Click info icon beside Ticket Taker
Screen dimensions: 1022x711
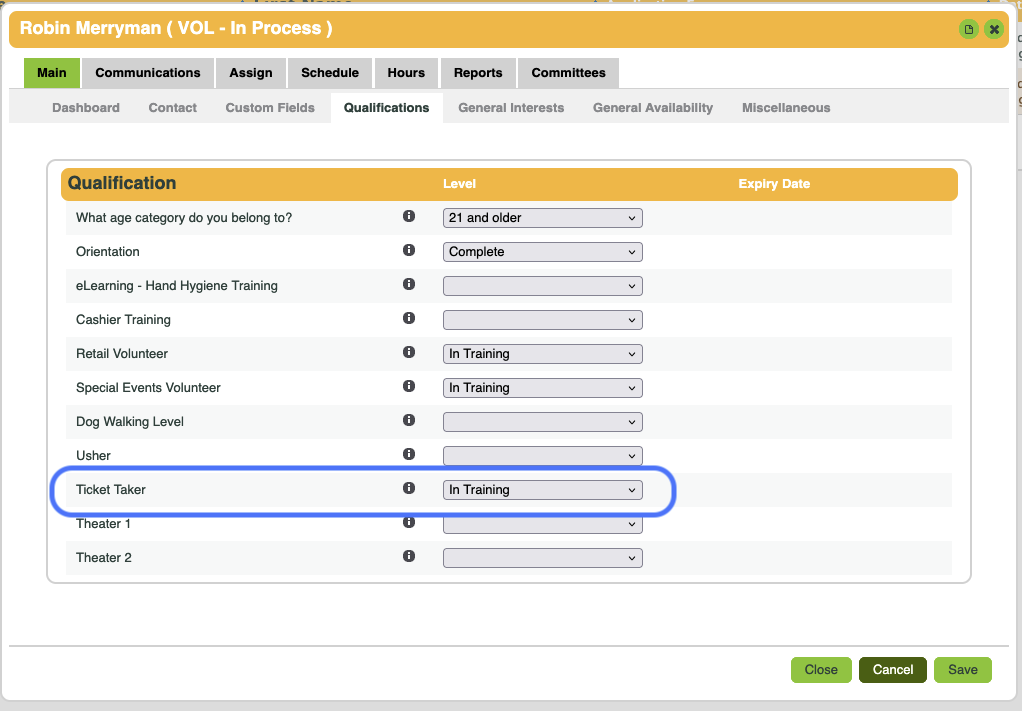(x=408, y=488)
